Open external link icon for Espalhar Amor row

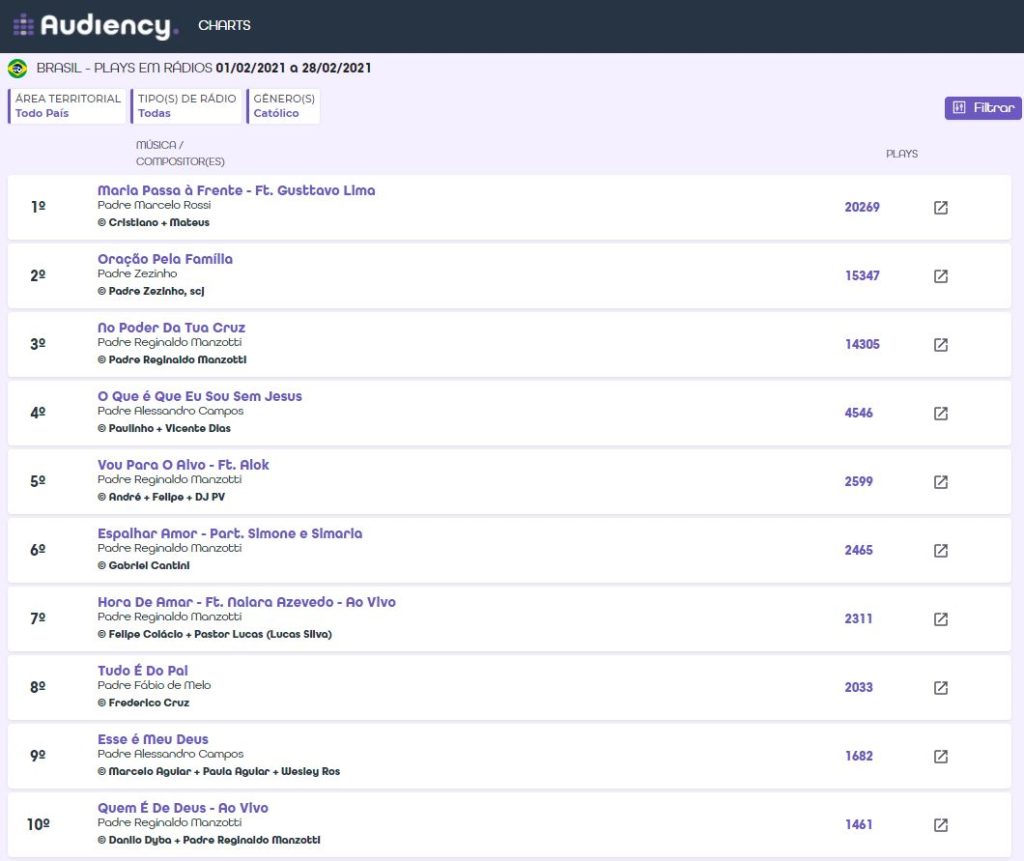pyautogui.click(x=940, y=551)
